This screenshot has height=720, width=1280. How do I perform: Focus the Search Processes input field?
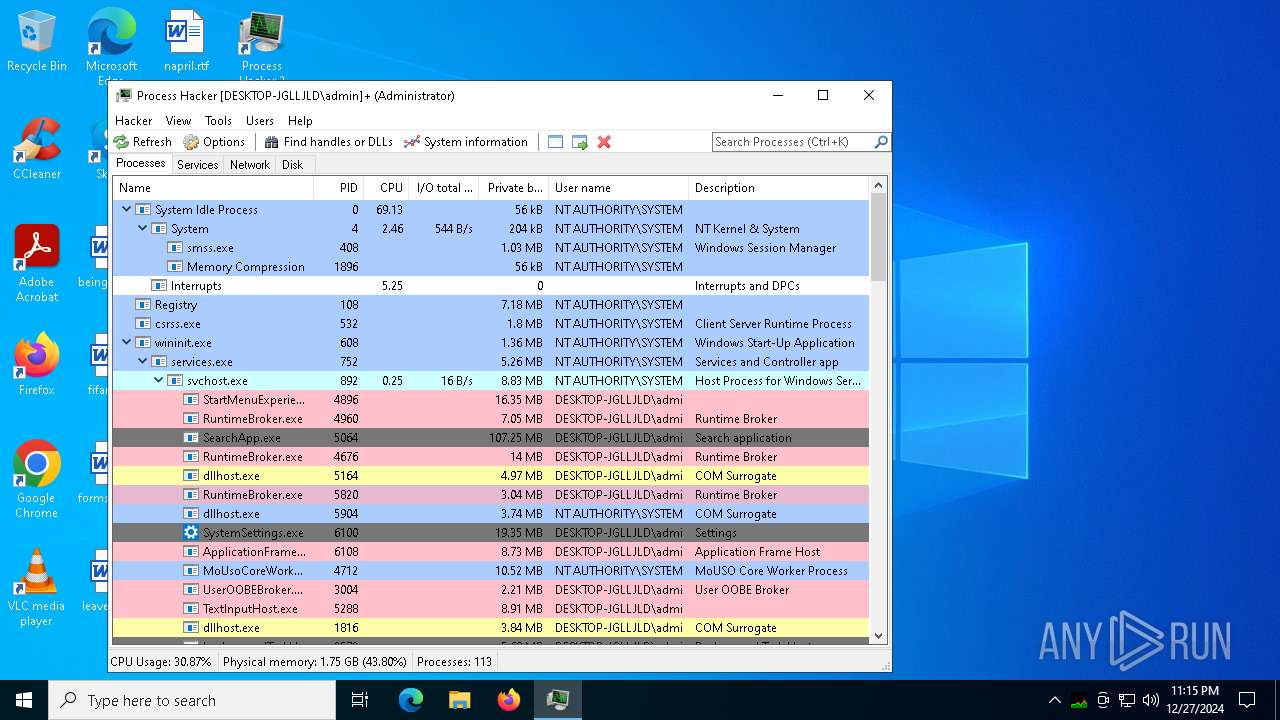(793, 142)
